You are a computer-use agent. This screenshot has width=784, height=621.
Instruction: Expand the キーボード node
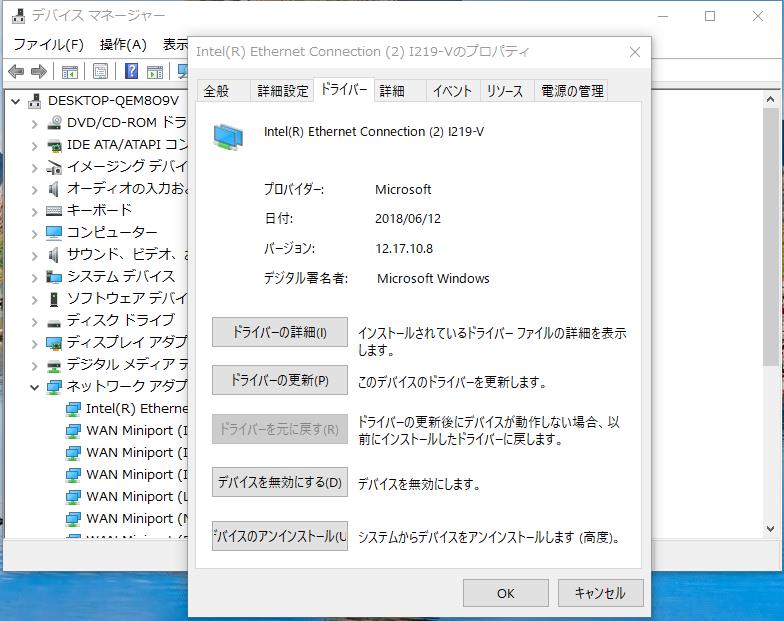click(34, 212)
